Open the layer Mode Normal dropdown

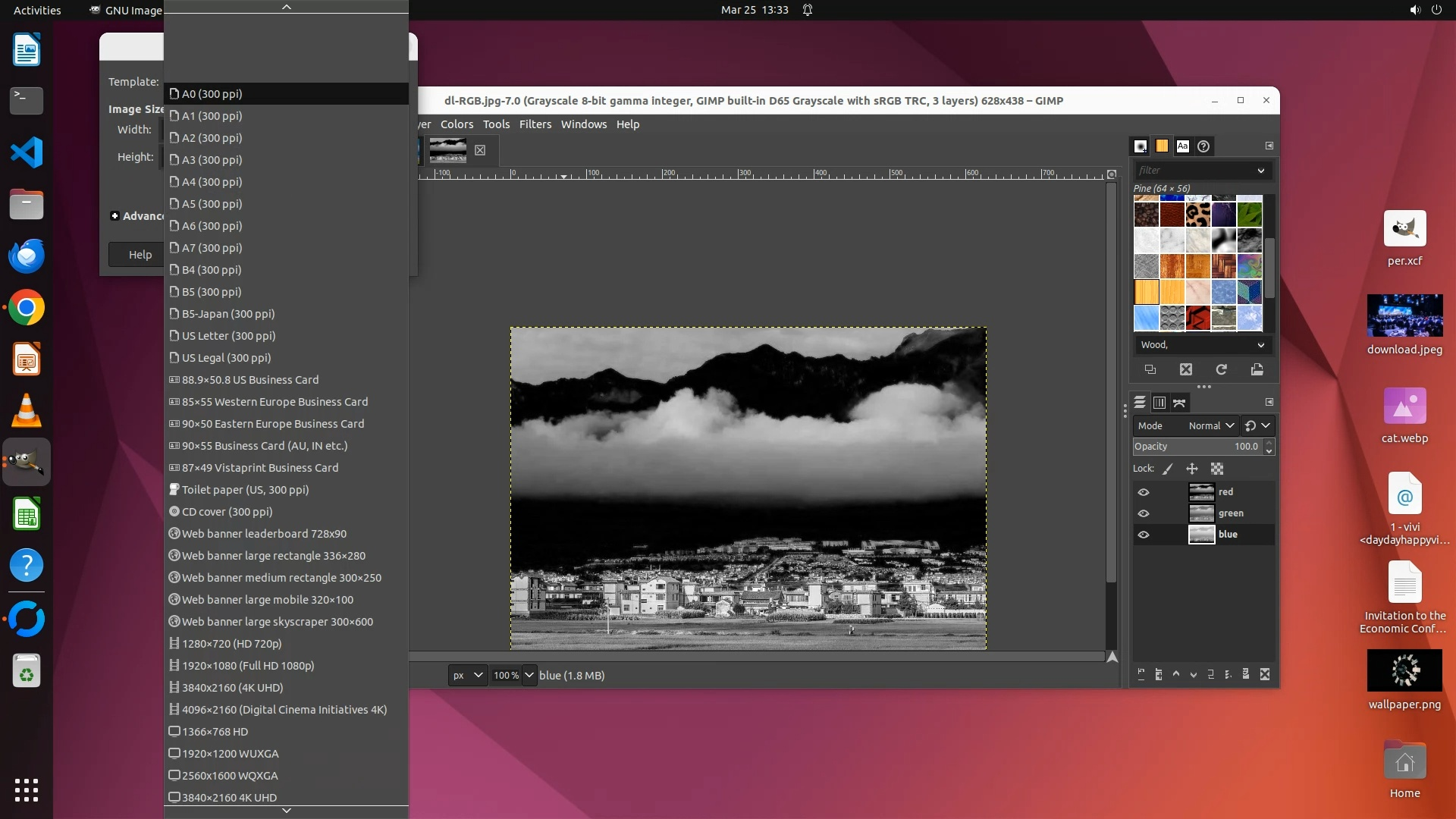[1211, 425]
